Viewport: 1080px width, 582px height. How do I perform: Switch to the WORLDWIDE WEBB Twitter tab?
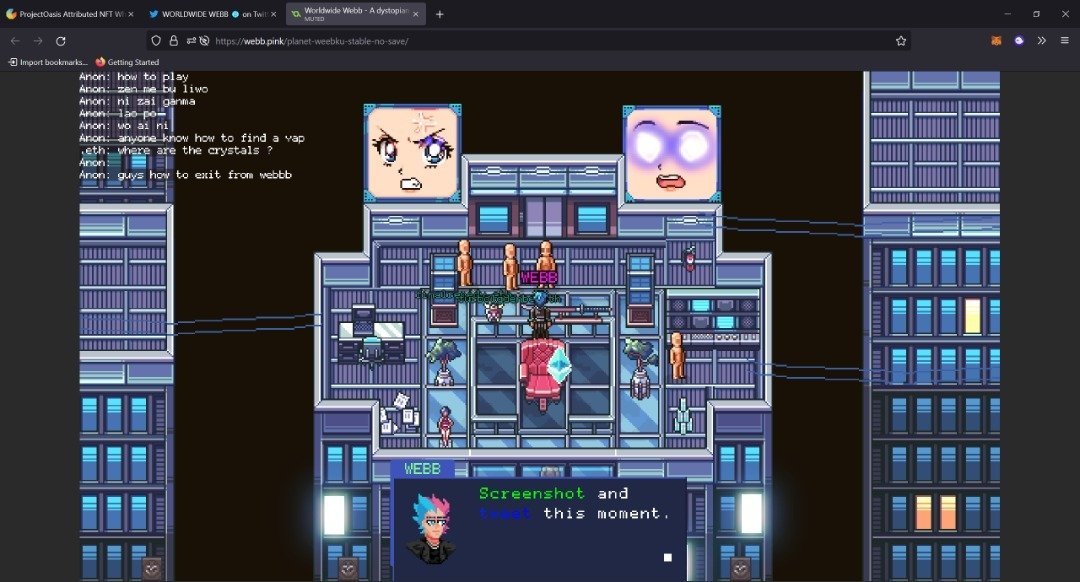point(212,14)
